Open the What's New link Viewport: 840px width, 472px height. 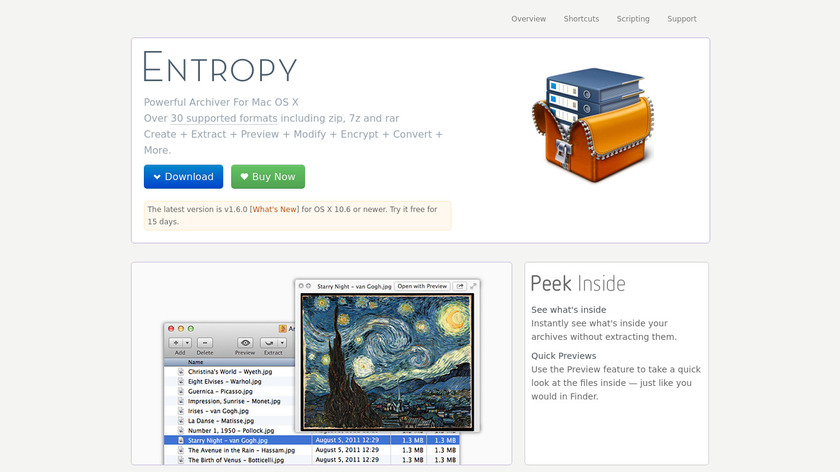tap(274, 209)
